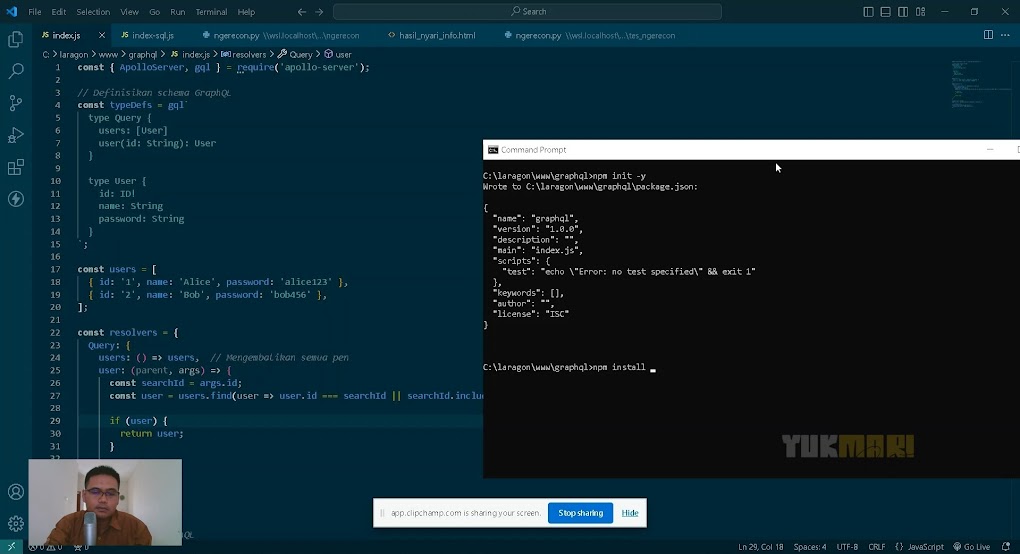This screenshot has height=554, width=1020.
Task: Open the Go menu
Action: click(154, 12)
